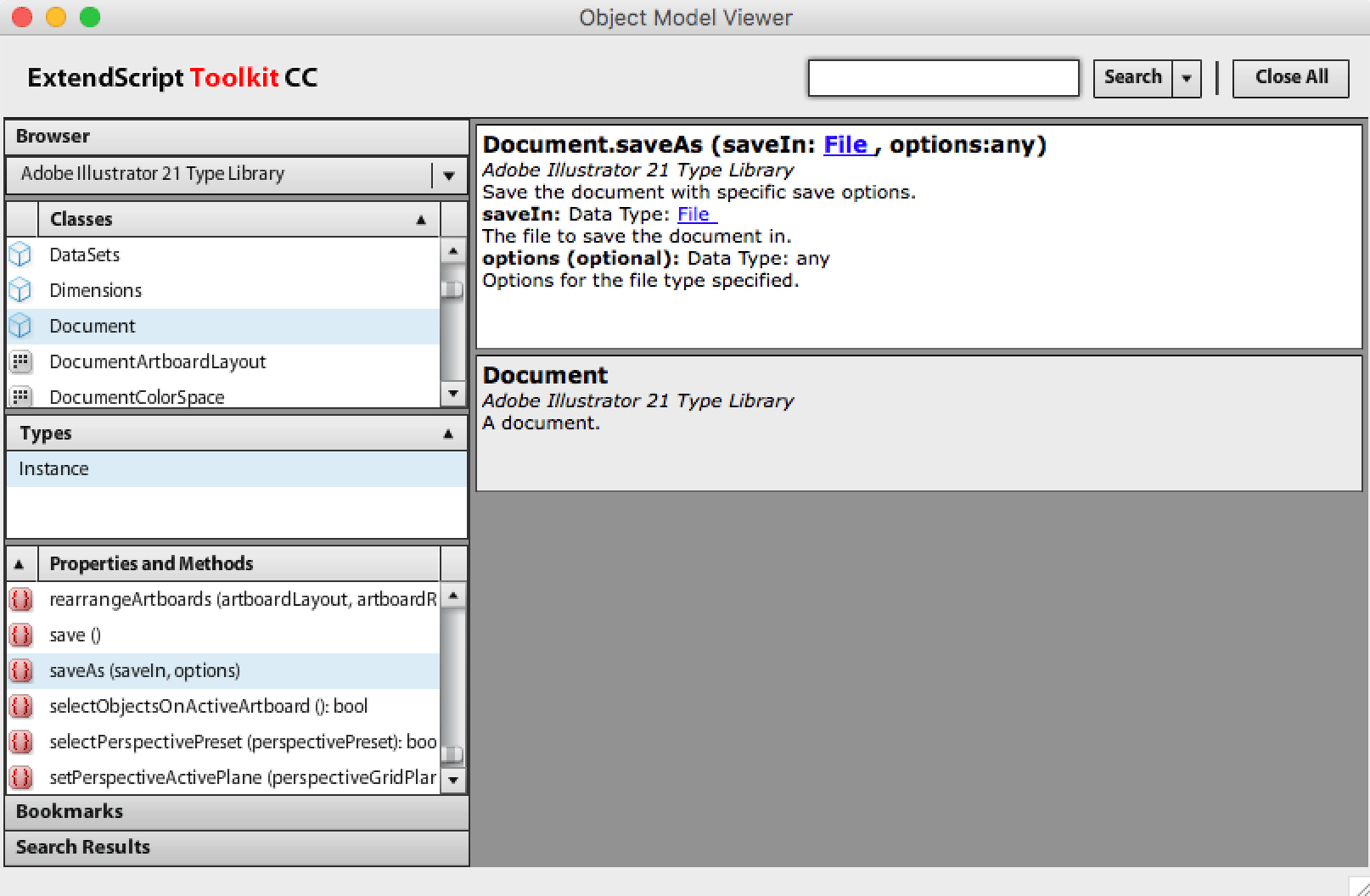Click the Close All button
The height and width of the screenshot is (896, 1370).
pyautogui.click(x=1291, y=78)
